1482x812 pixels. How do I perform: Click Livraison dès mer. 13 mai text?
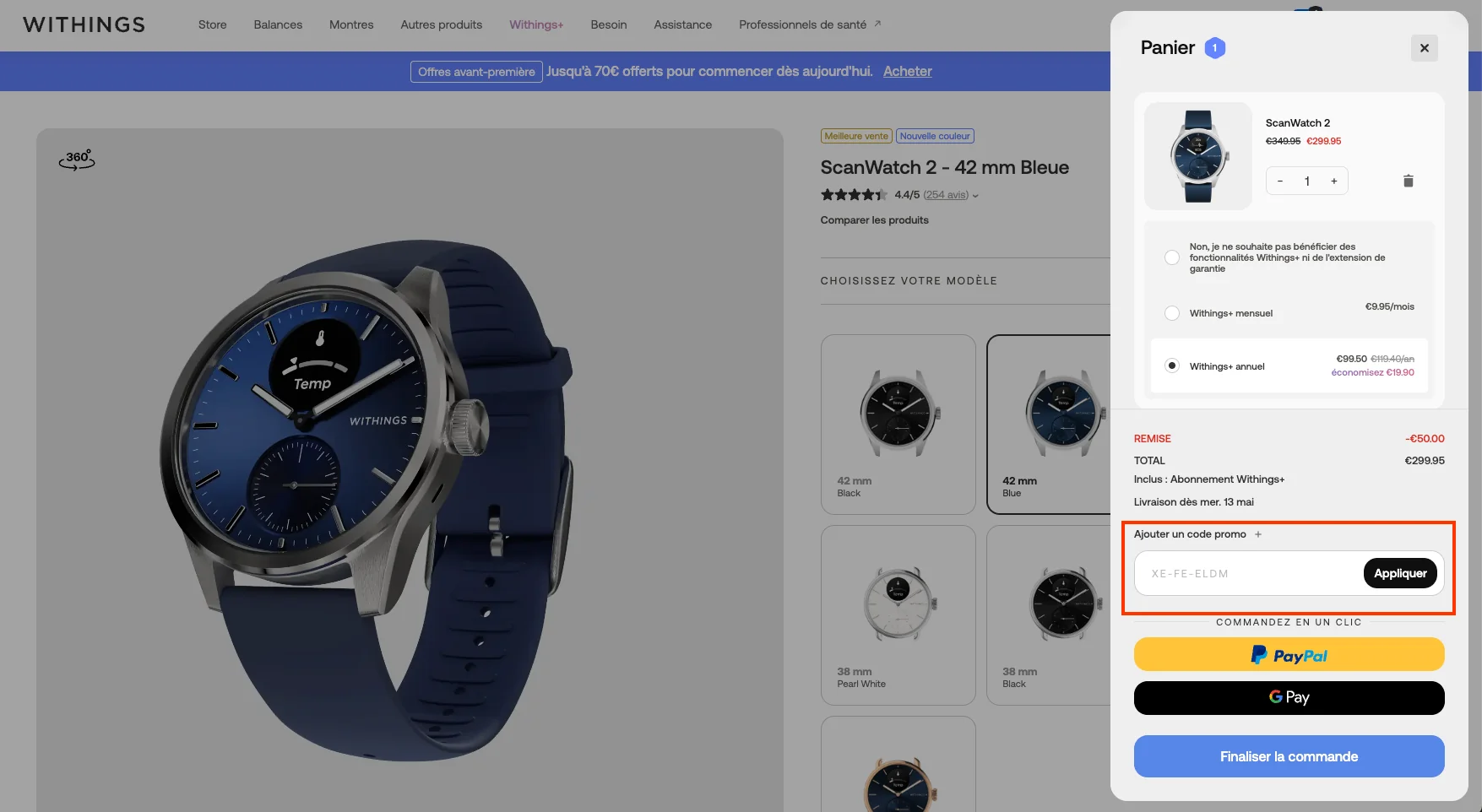tap(1193, 502)
